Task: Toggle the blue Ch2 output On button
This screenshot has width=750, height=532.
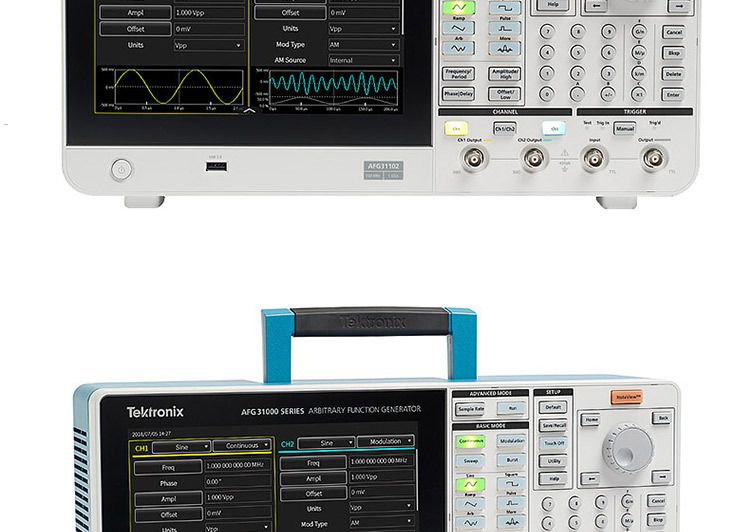Action: point(553,129)
